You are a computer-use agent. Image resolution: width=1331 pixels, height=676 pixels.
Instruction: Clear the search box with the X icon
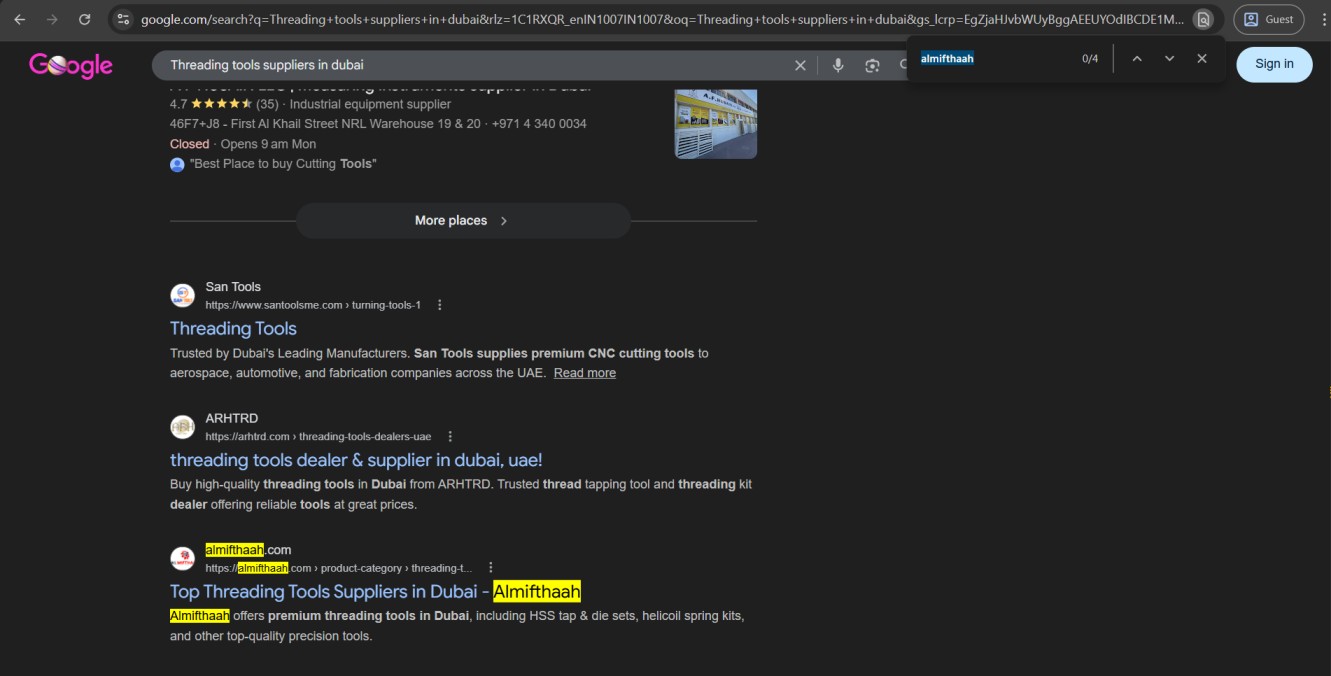click(800, 65)
